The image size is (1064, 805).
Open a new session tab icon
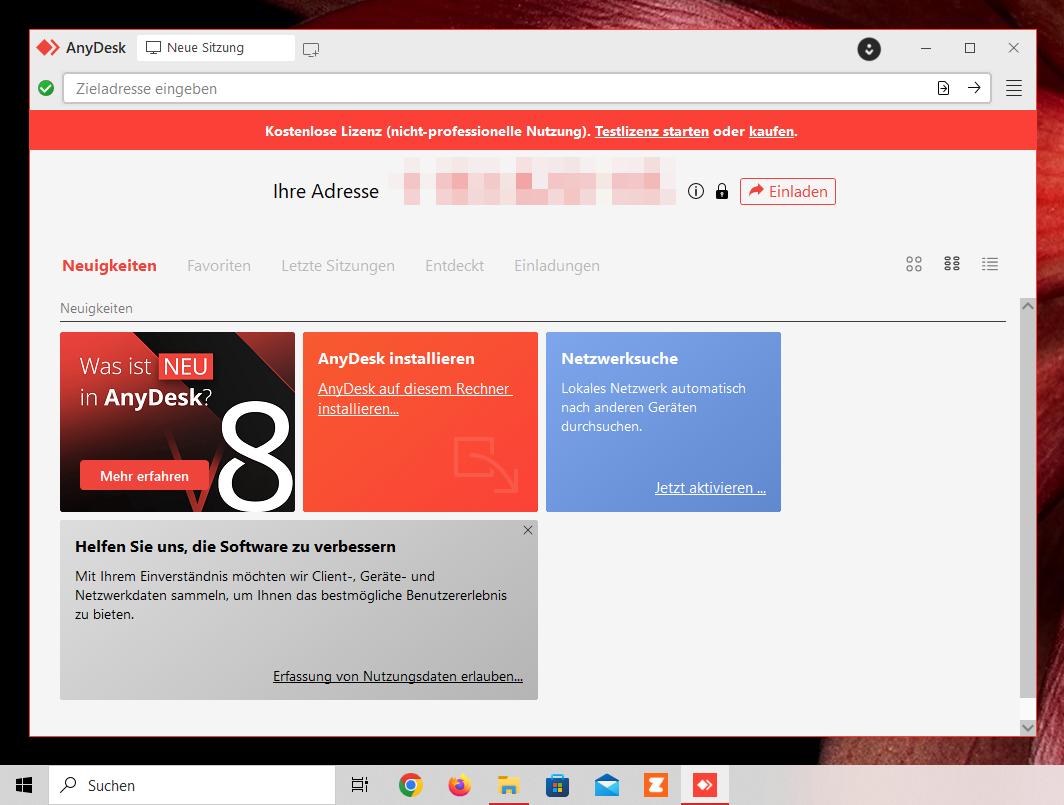[311, 49]
